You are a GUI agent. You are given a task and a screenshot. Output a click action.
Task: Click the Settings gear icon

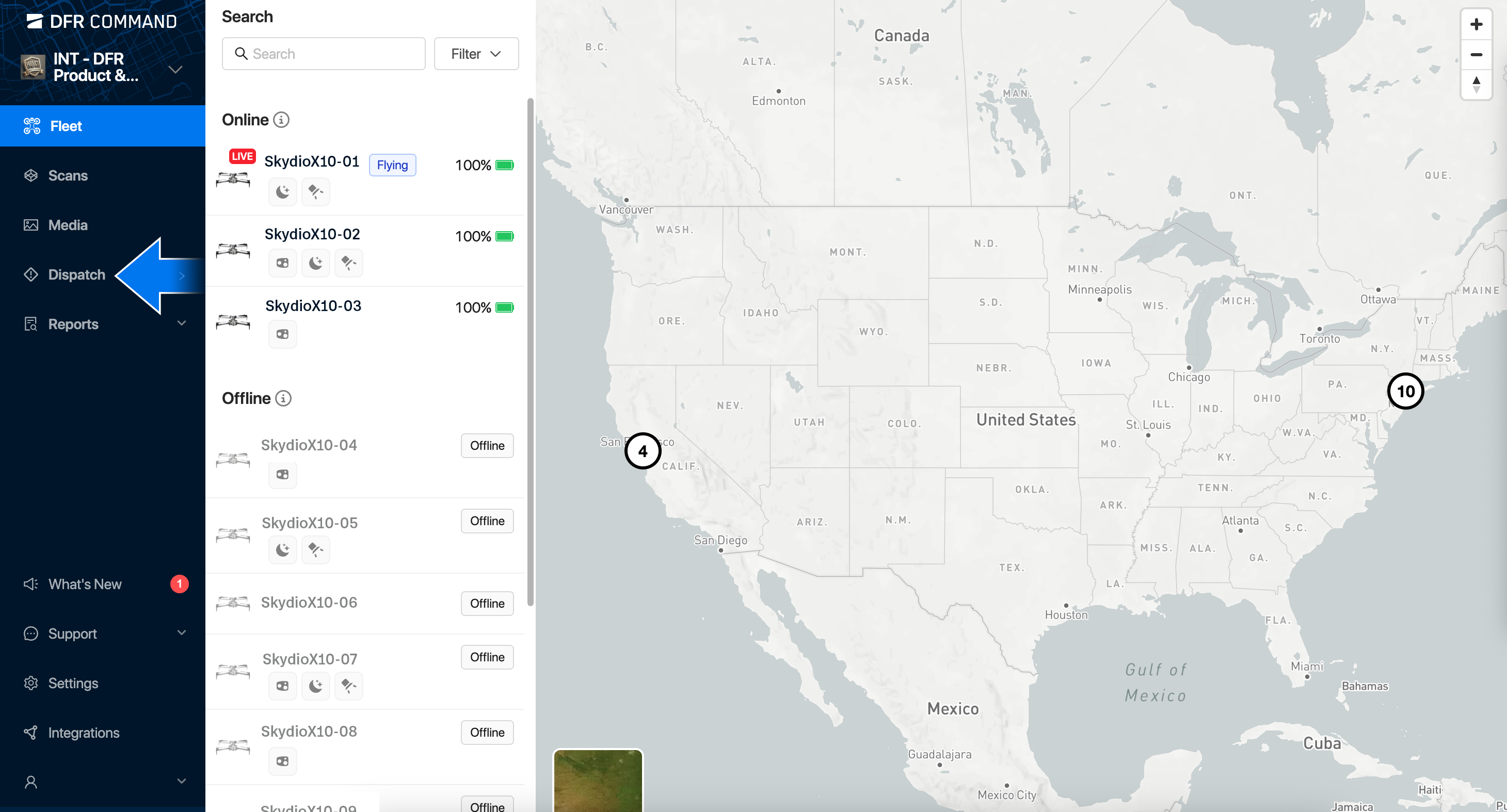point(31,683)
